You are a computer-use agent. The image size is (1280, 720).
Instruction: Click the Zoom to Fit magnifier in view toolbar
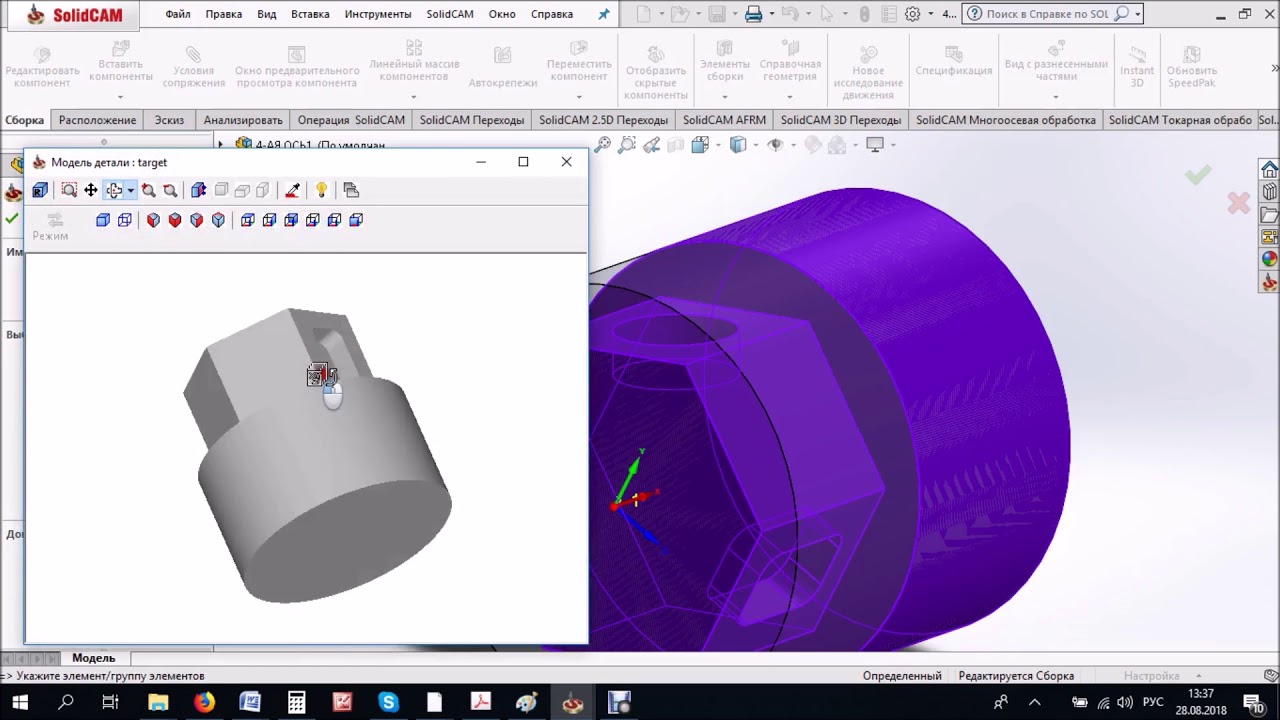coord(602,145)
